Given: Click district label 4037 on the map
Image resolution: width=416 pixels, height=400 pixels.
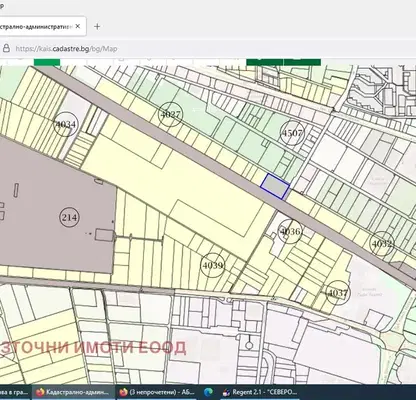Looking at the screenshot, I should click(x=338, y=293).
